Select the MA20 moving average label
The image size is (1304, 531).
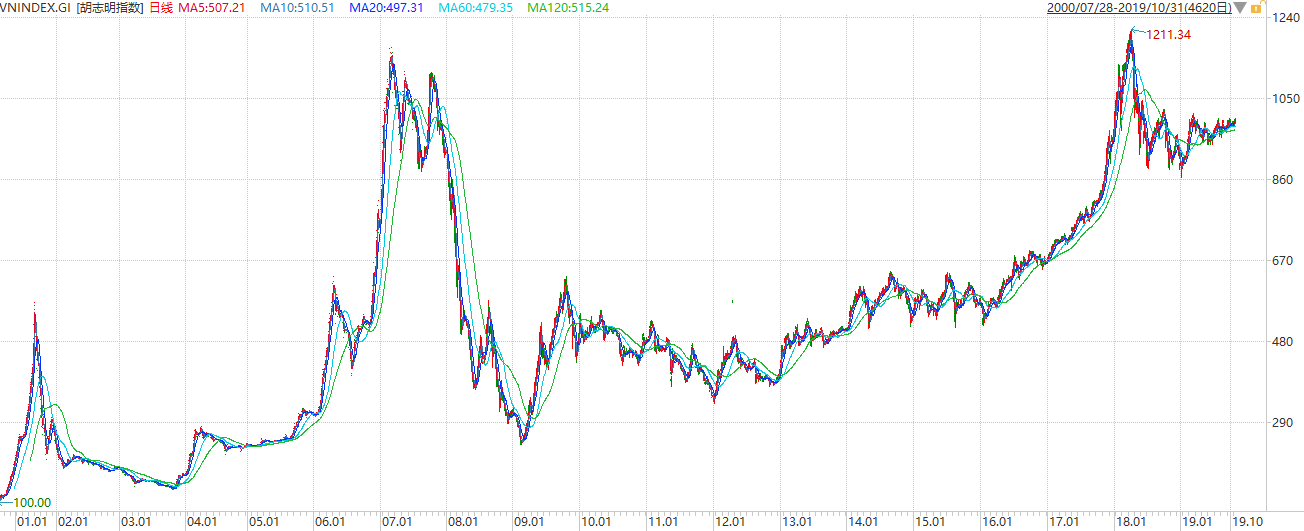click(x=387, y=8)
